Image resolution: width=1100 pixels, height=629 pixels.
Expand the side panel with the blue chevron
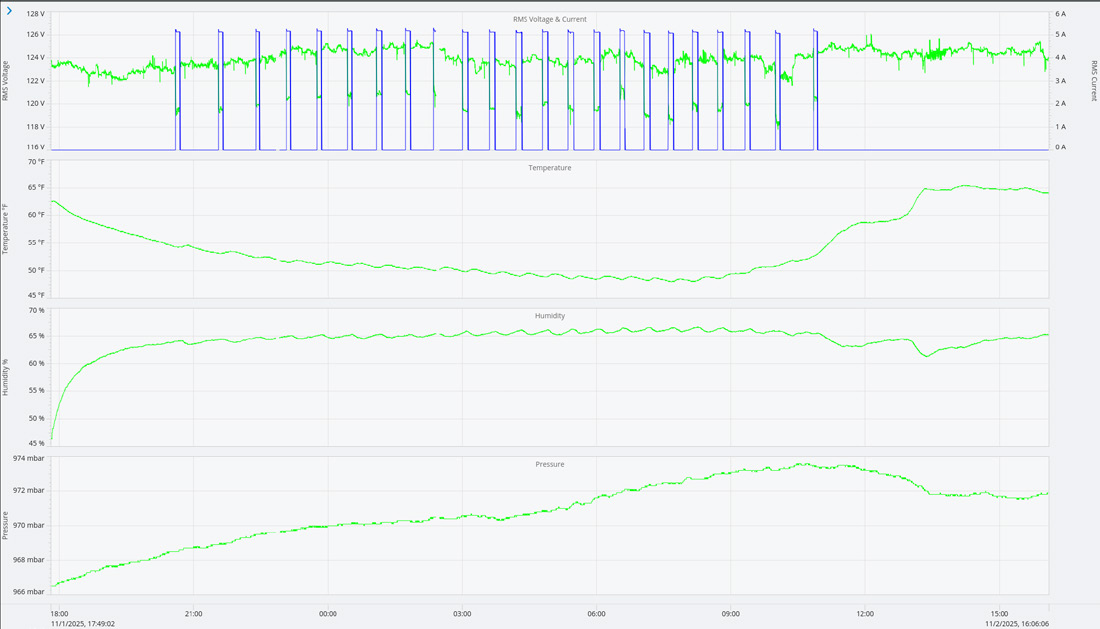pyautogui.click(x=9, y=11)
